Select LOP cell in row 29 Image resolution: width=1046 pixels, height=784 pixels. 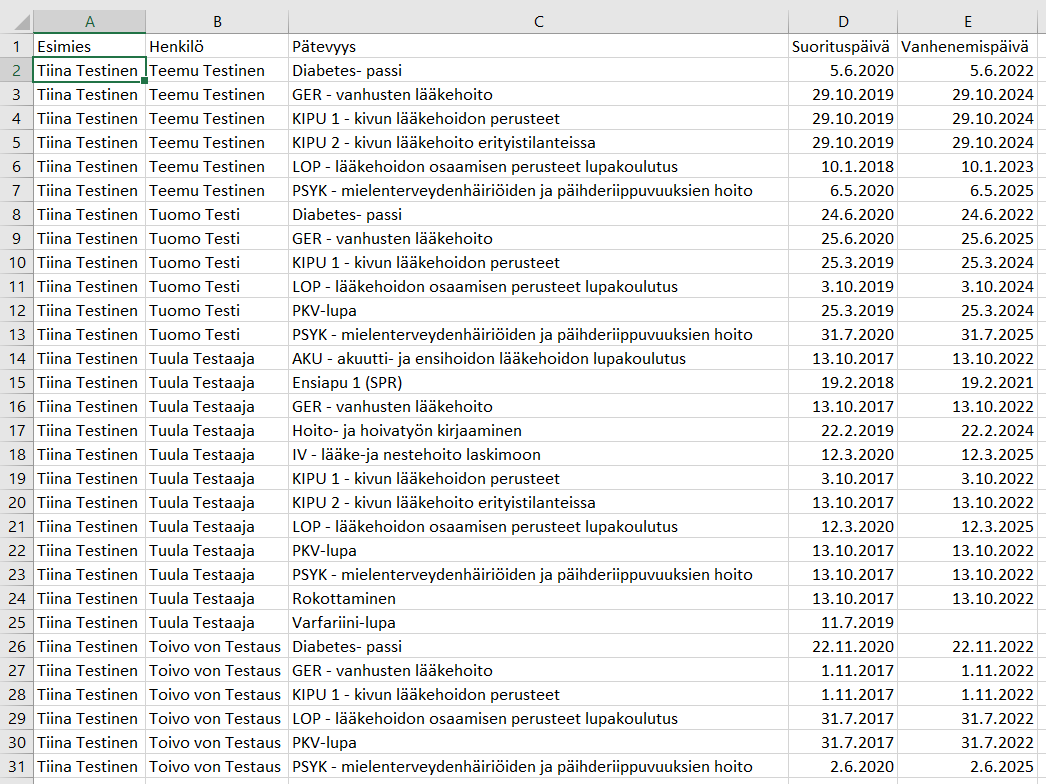pos(538,719)
